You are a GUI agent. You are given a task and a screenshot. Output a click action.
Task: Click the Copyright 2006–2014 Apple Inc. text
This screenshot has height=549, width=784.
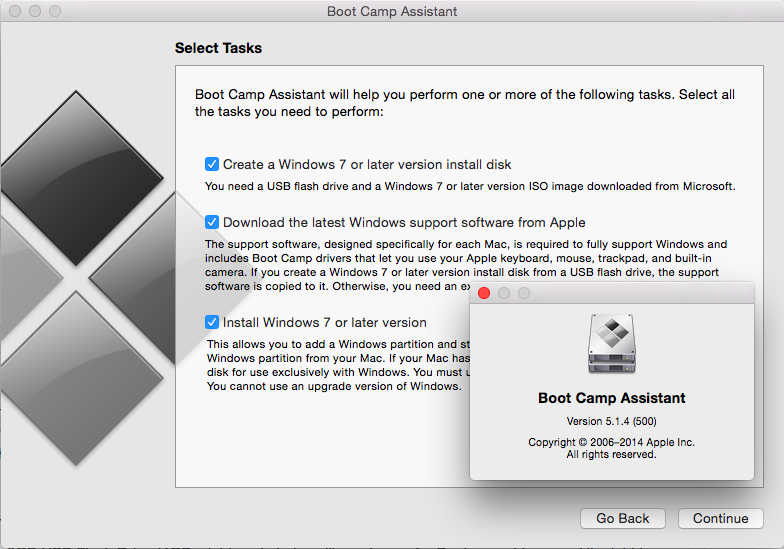[612, 442]
